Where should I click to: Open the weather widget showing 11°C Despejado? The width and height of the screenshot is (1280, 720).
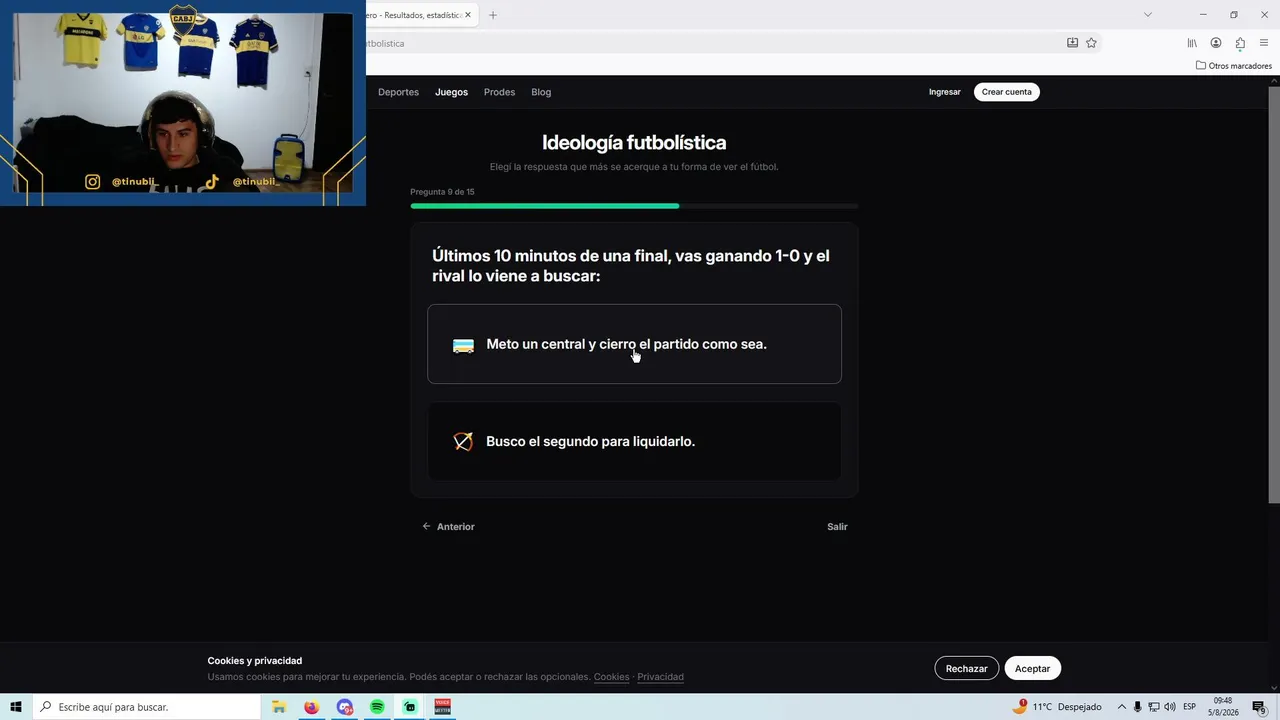coord(1057,707)
